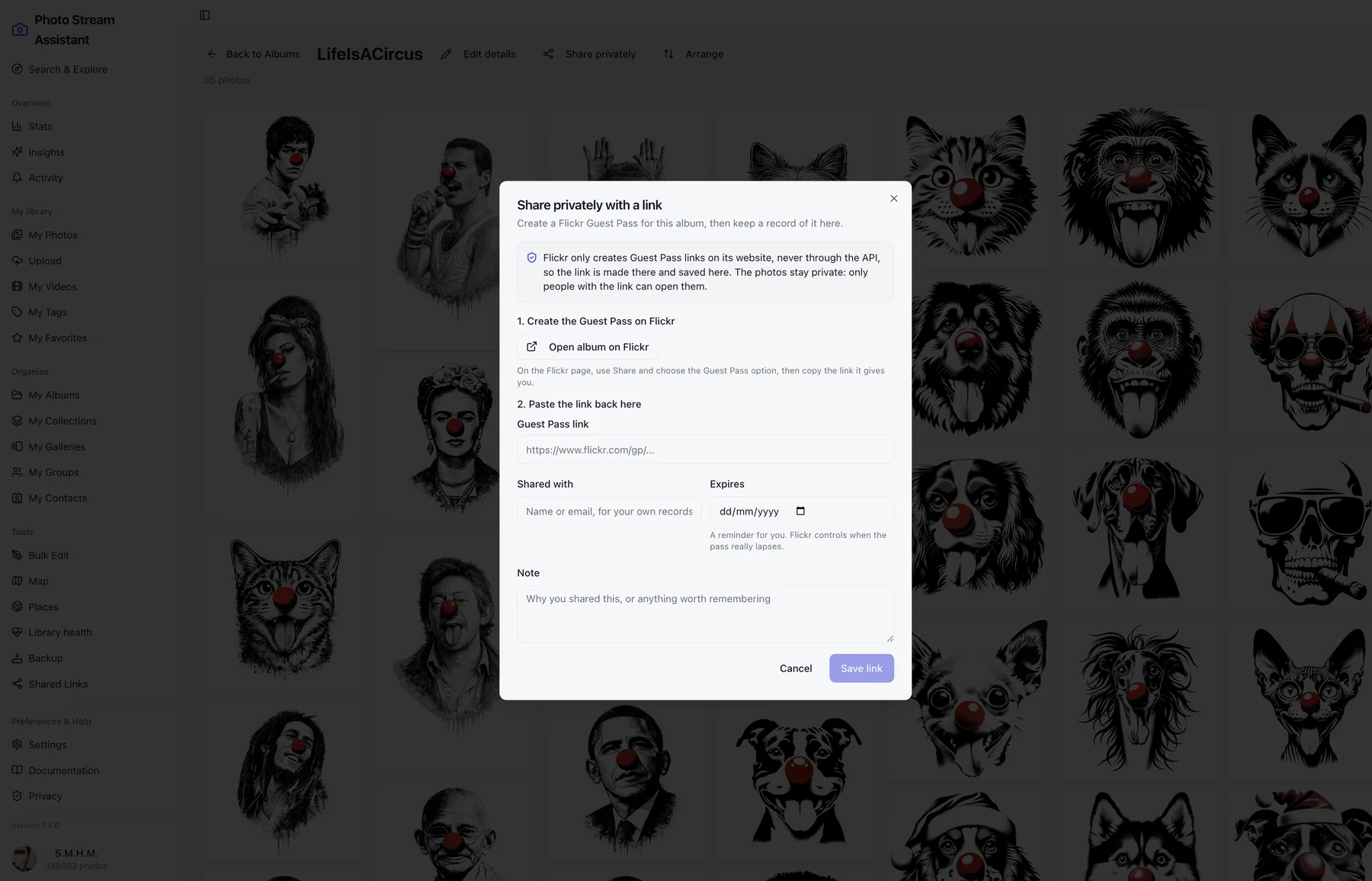The image size is (1372, 881).
Task: Cancel the share dialog
Action: (796, 668)
